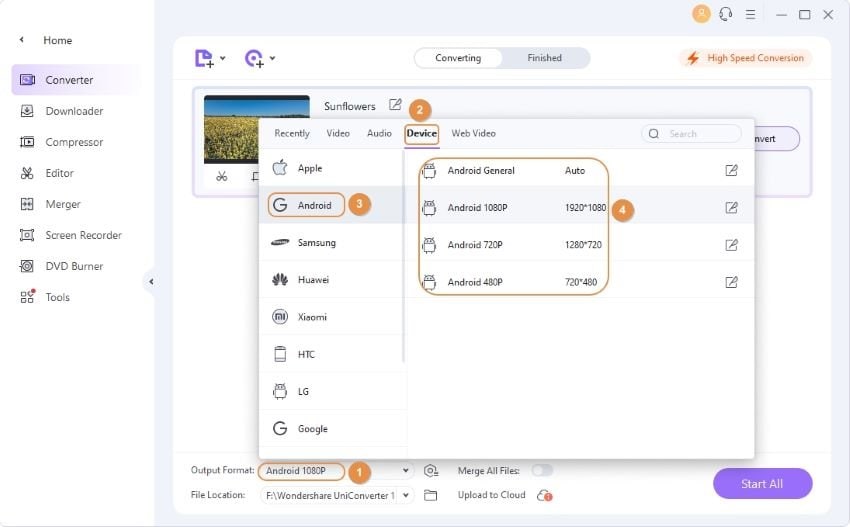
Task: Edit Android General preset settings
Action: (x=731, y=170)
